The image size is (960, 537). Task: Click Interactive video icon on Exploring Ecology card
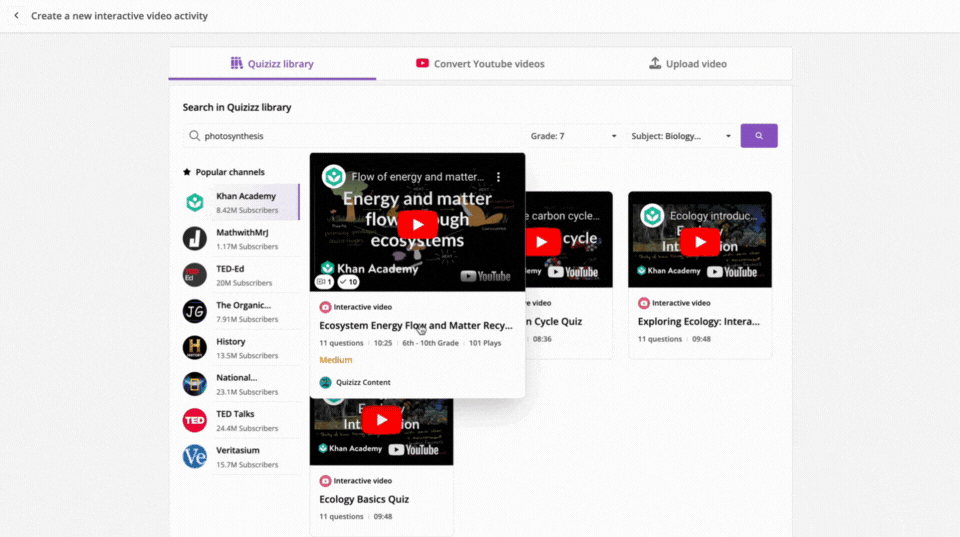[x=643, y=302]
